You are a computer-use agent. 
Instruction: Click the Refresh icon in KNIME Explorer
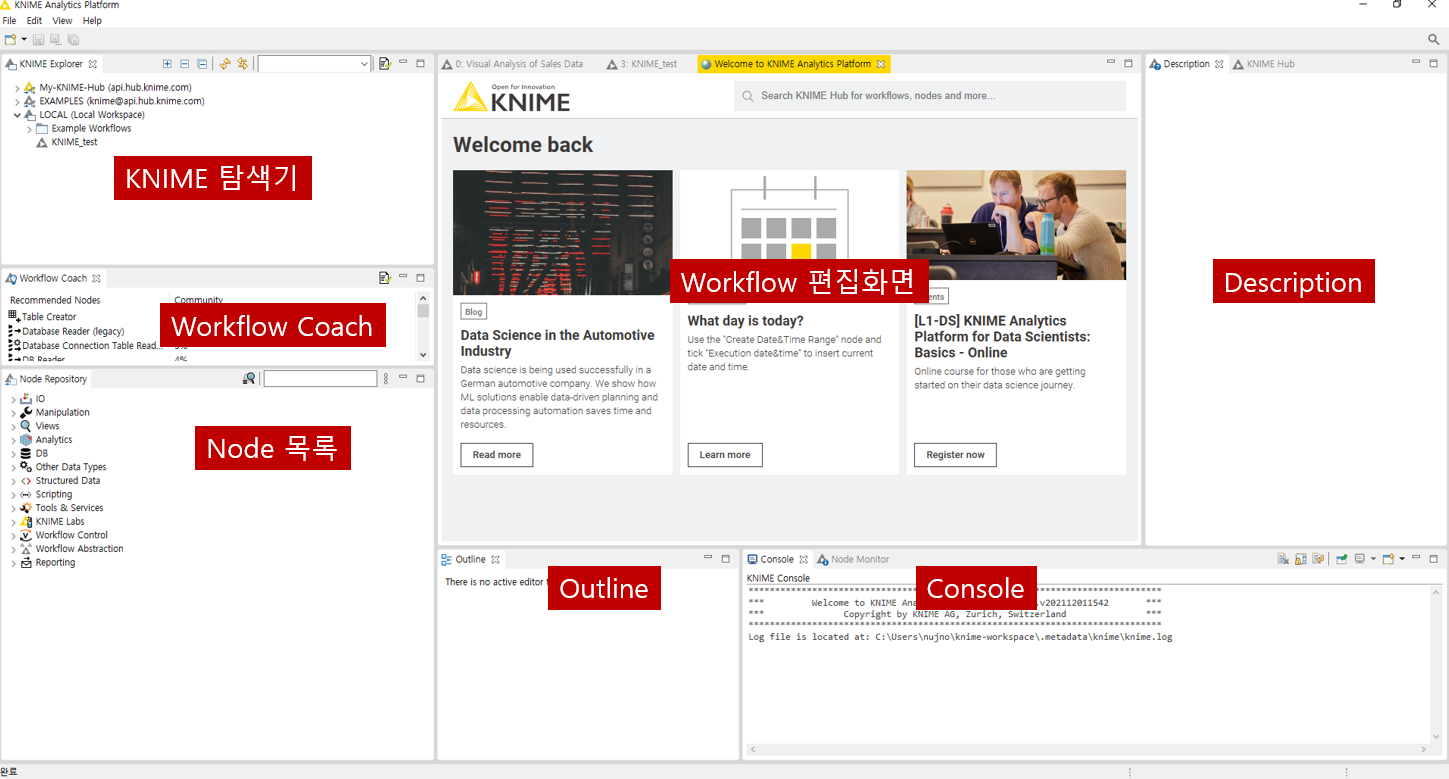(x=225, y=64)
